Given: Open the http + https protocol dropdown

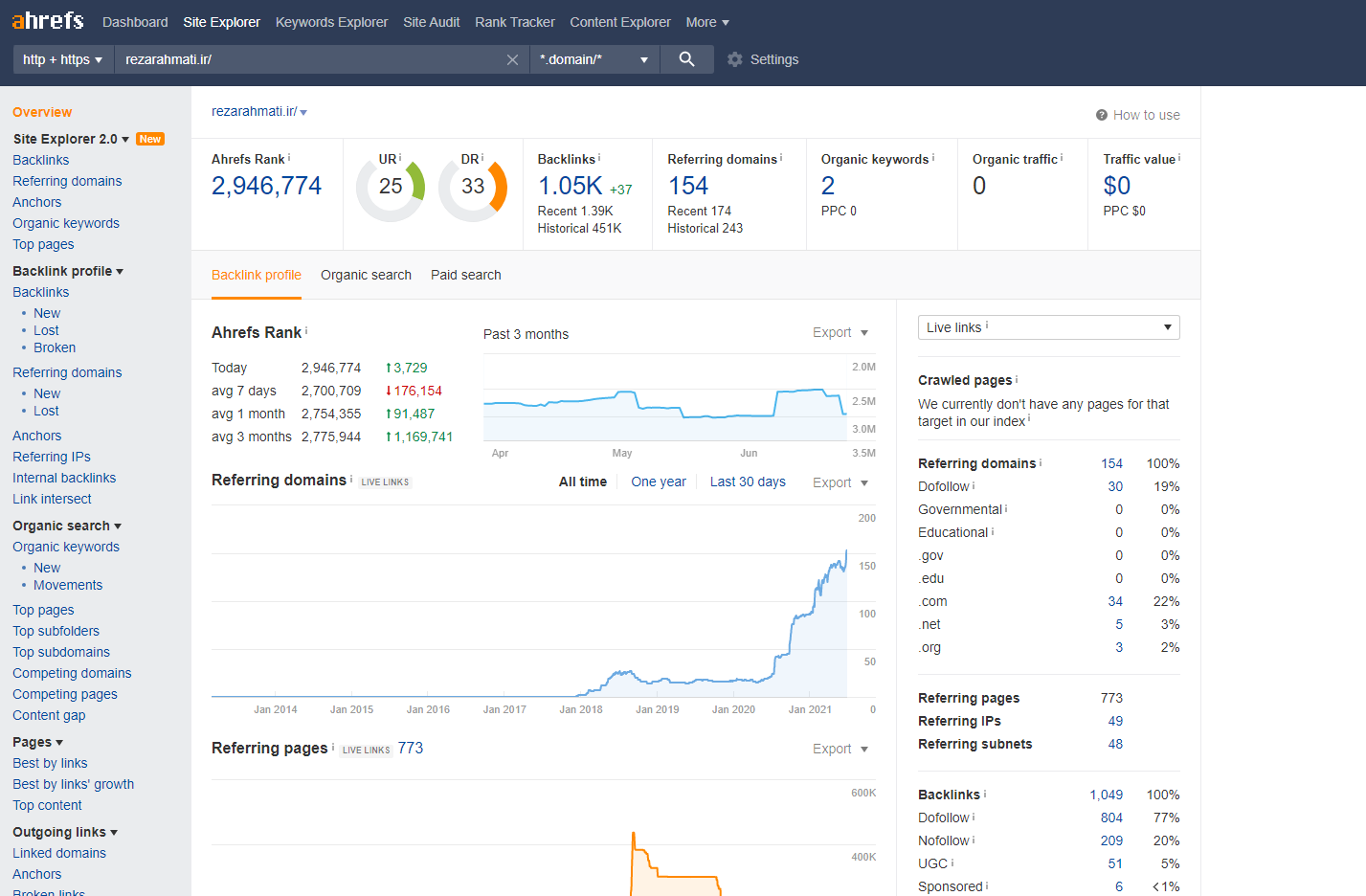Looking at the screenshot, I should point(63,59).
